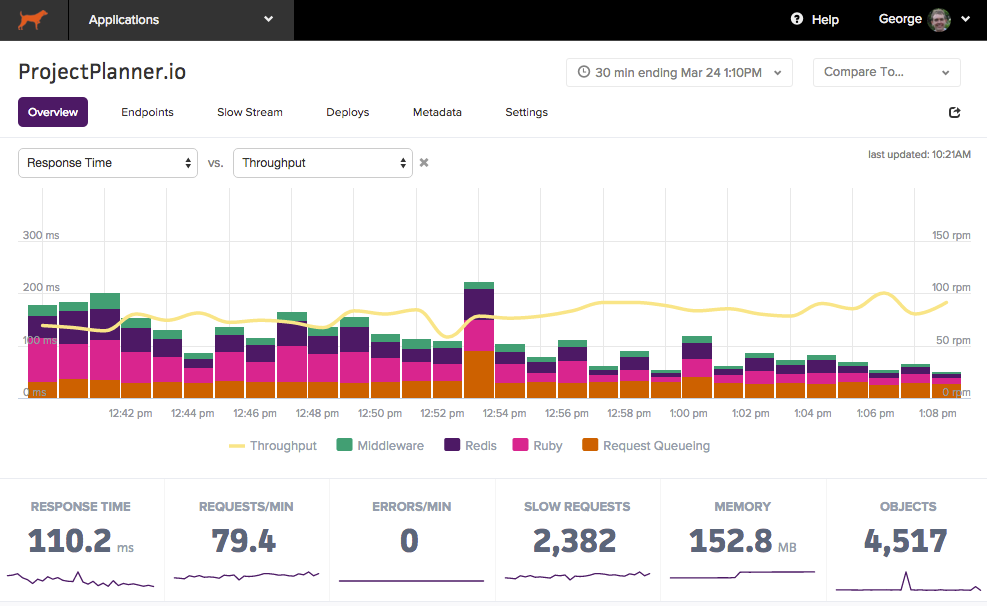Open the Settings tab

526,112
